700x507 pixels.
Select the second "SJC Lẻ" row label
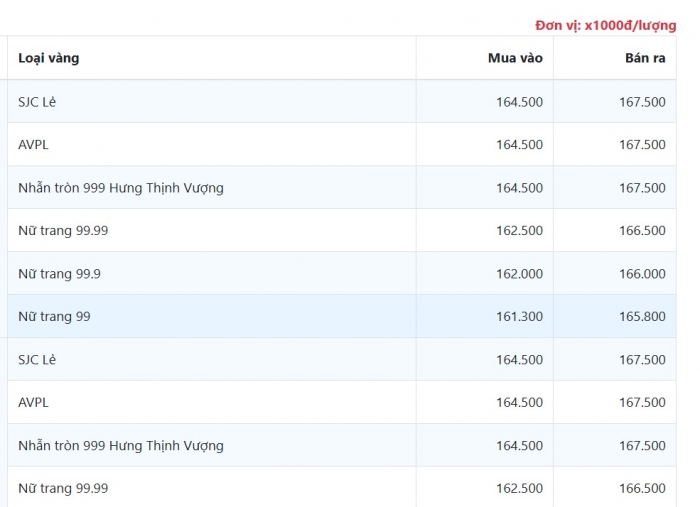pyautogui.click(x=37, y=359)
